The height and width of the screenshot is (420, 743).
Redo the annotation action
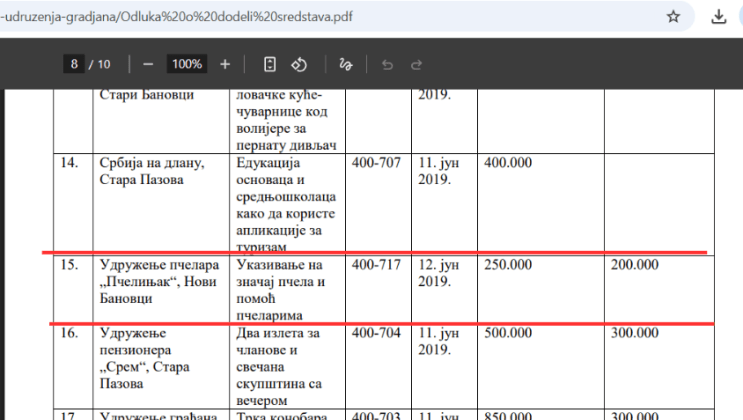[416, 64]
